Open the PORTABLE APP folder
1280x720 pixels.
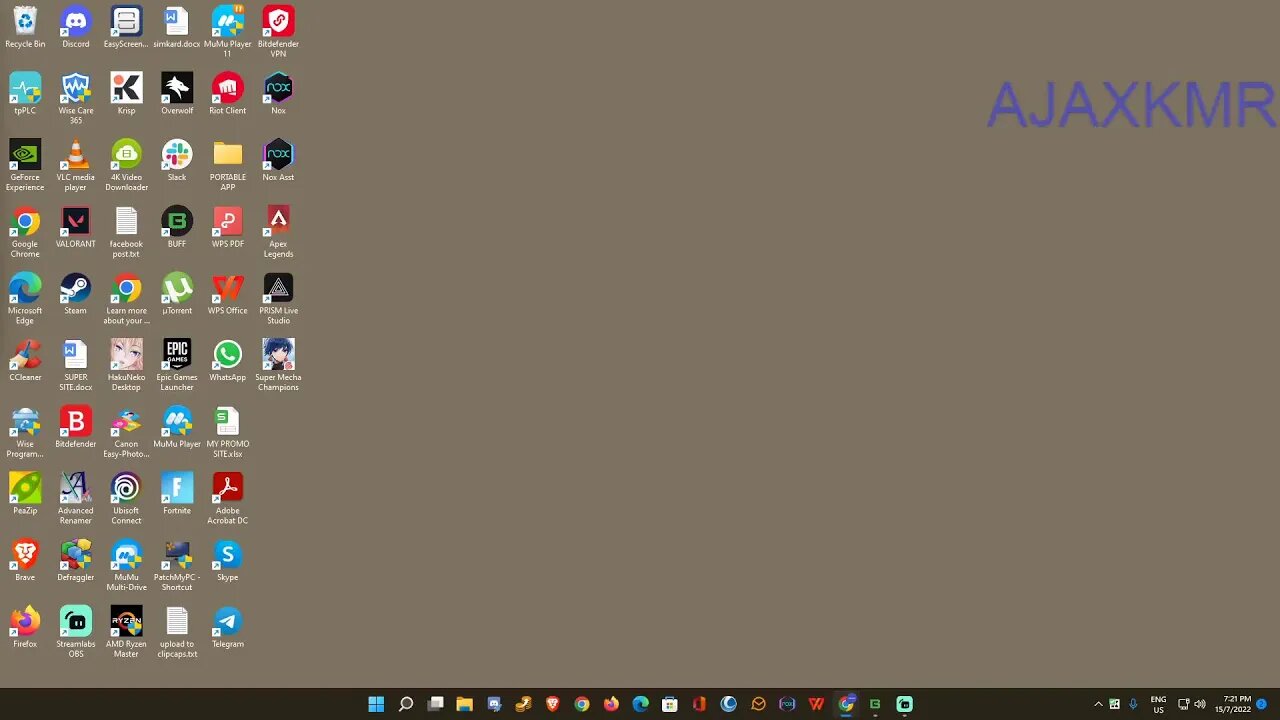click(x=227, y=165)
